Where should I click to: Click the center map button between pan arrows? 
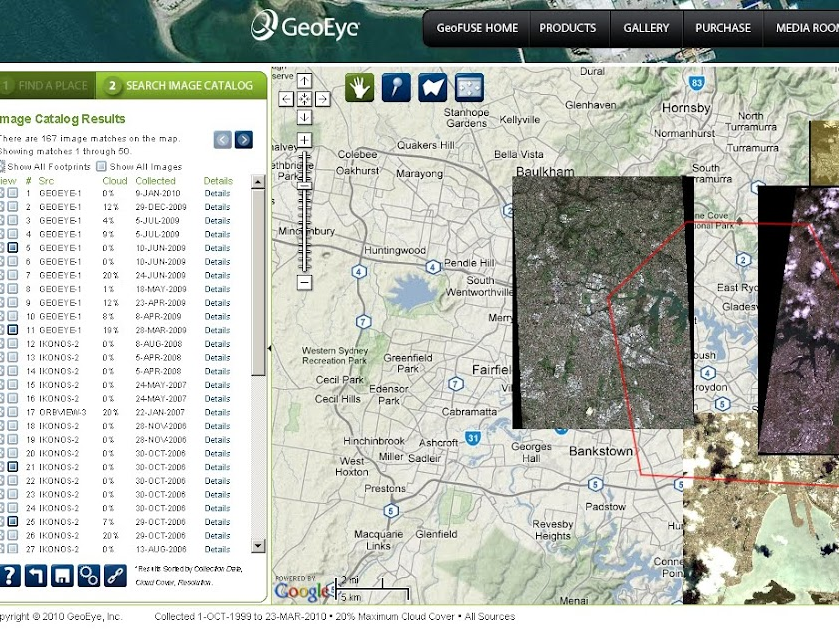coord(304,99)
